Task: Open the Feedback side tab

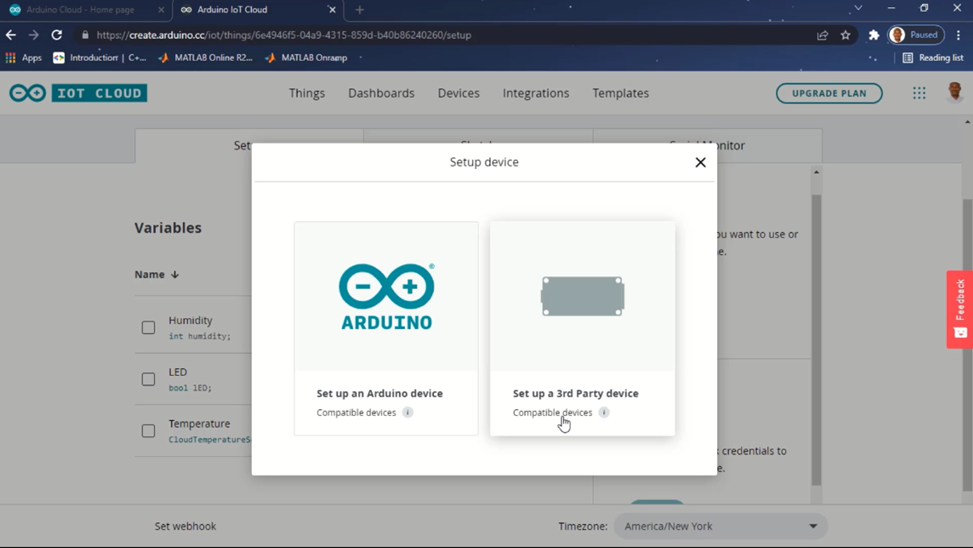Action: pyautogui.click(x=960, y=309)
